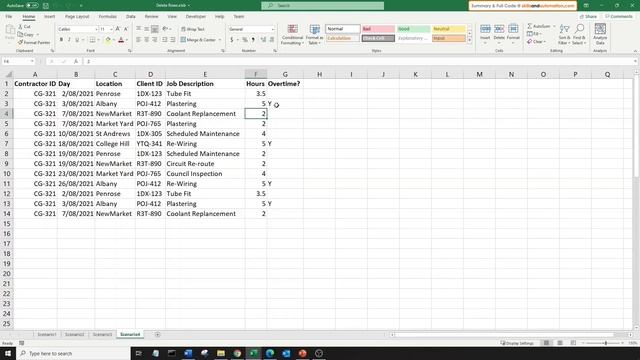Screen dimensions: 640x360
Task: Open the font name dropdown
Action: click(97, 29)
